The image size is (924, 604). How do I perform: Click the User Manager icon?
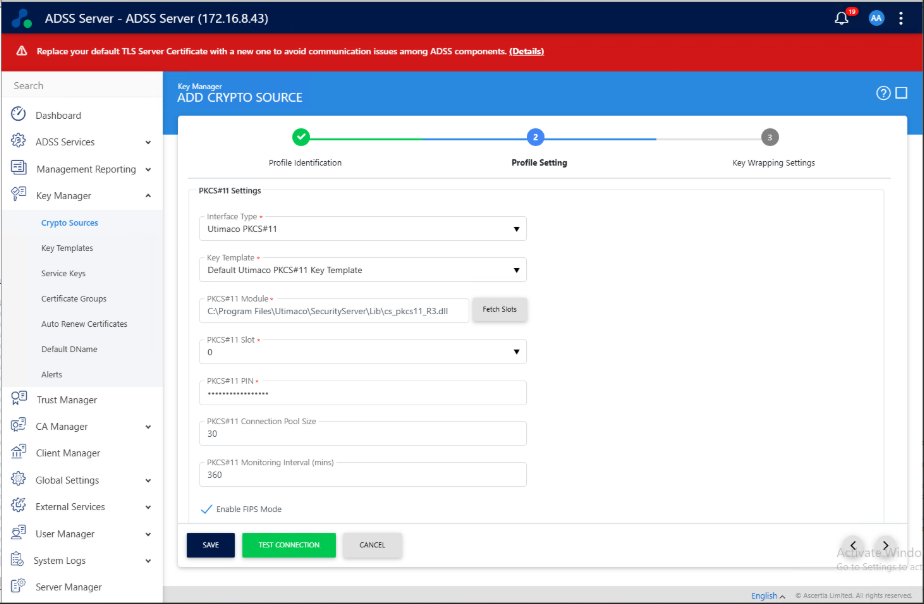point(18,532)
